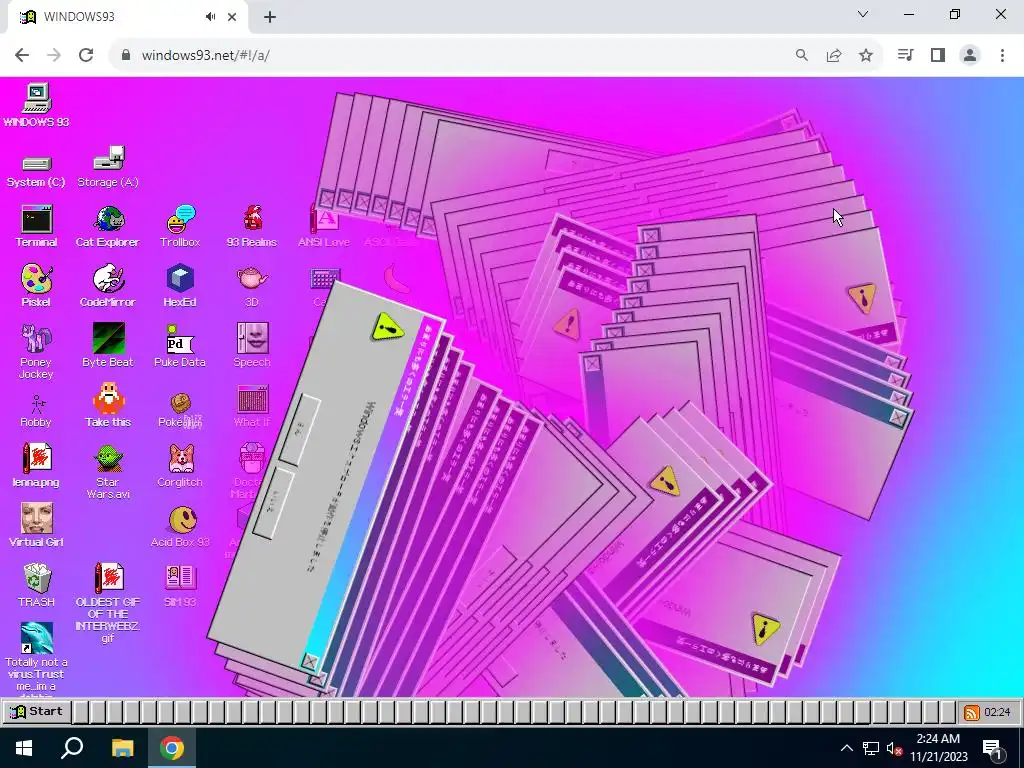Image resolution: width=1024 pixels, height=768 pixels.
Task: Launch the Terminal desktop icon
Action: pyautogui.click(x=37, y=219)
